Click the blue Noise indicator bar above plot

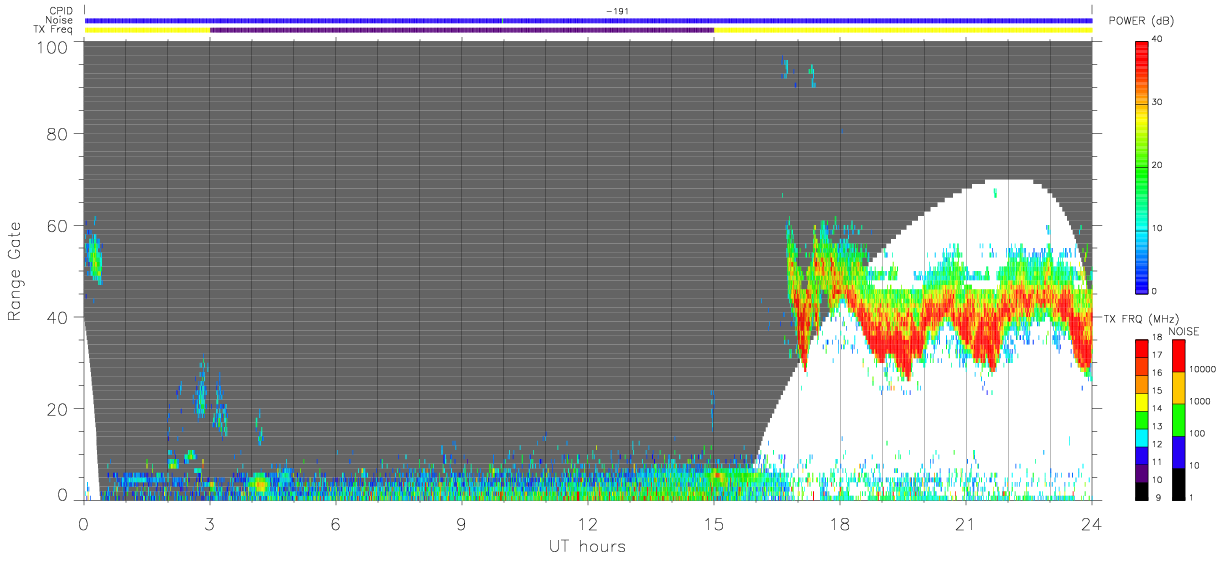pyautogui.click(x=588, y=21)
